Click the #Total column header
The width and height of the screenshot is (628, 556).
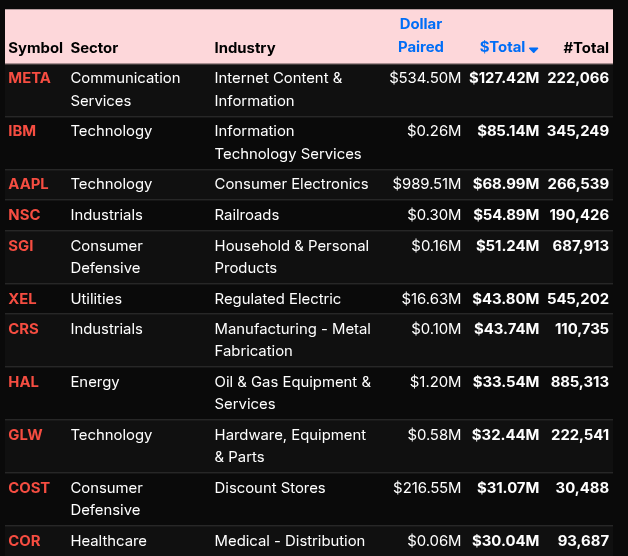(585, 47)
